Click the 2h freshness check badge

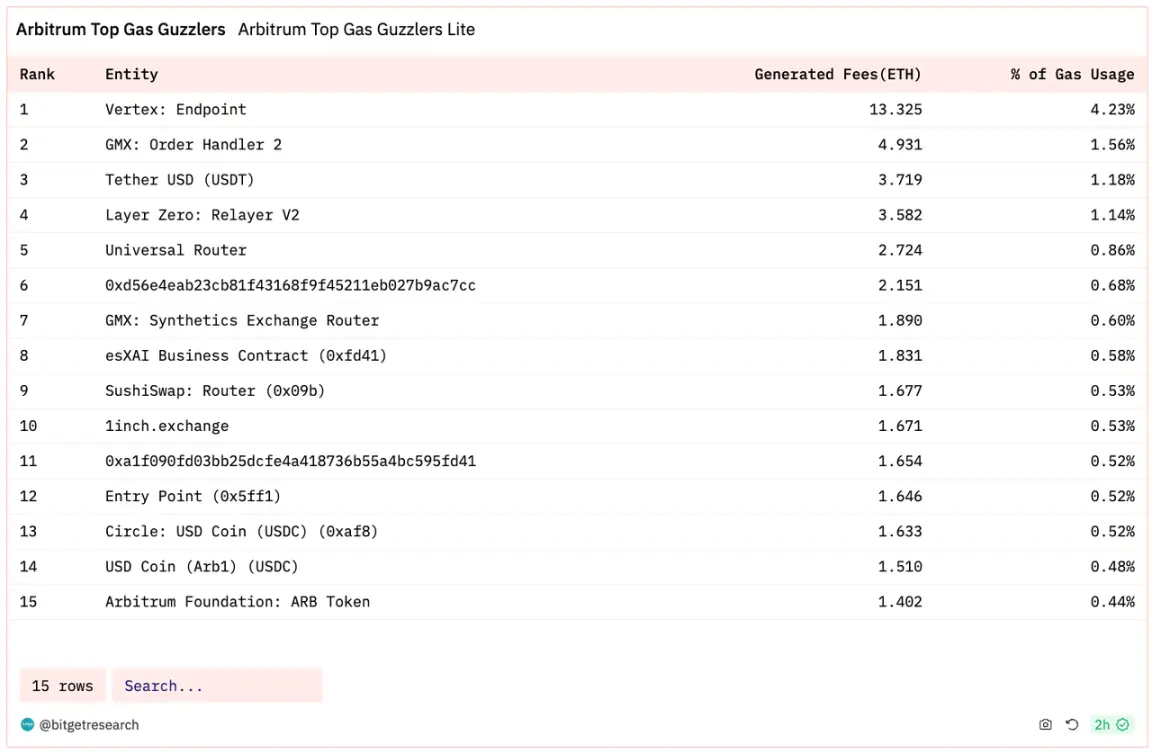pos(1111,725)
